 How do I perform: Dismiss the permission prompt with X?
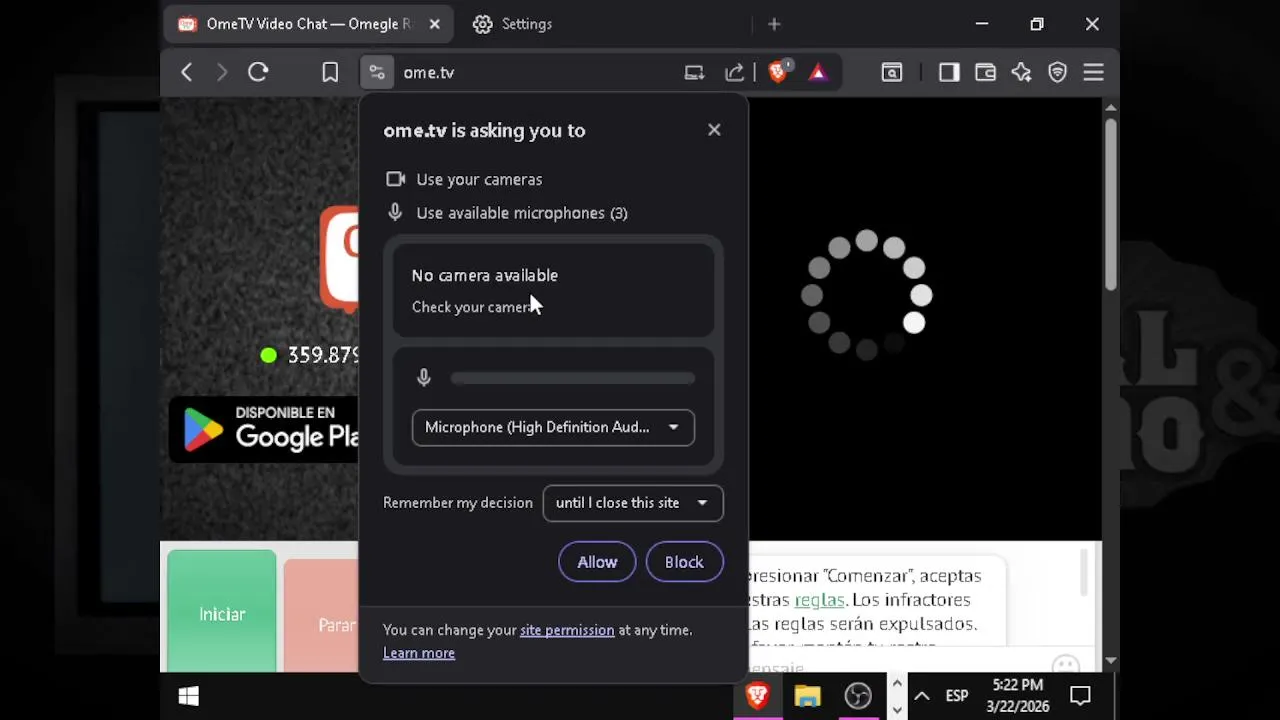coord(714,130)
